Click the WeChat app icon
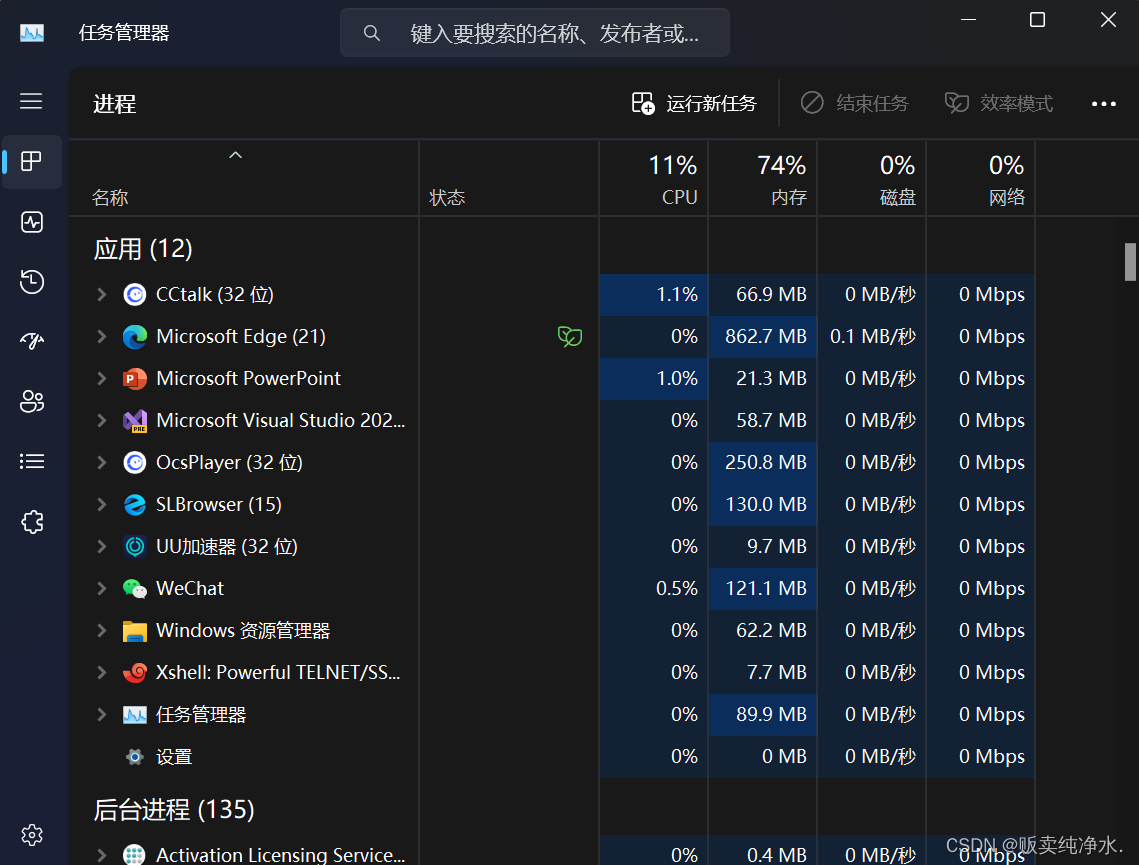The height and width of the screenshot is (865, 1139). [x=135, y=588]
